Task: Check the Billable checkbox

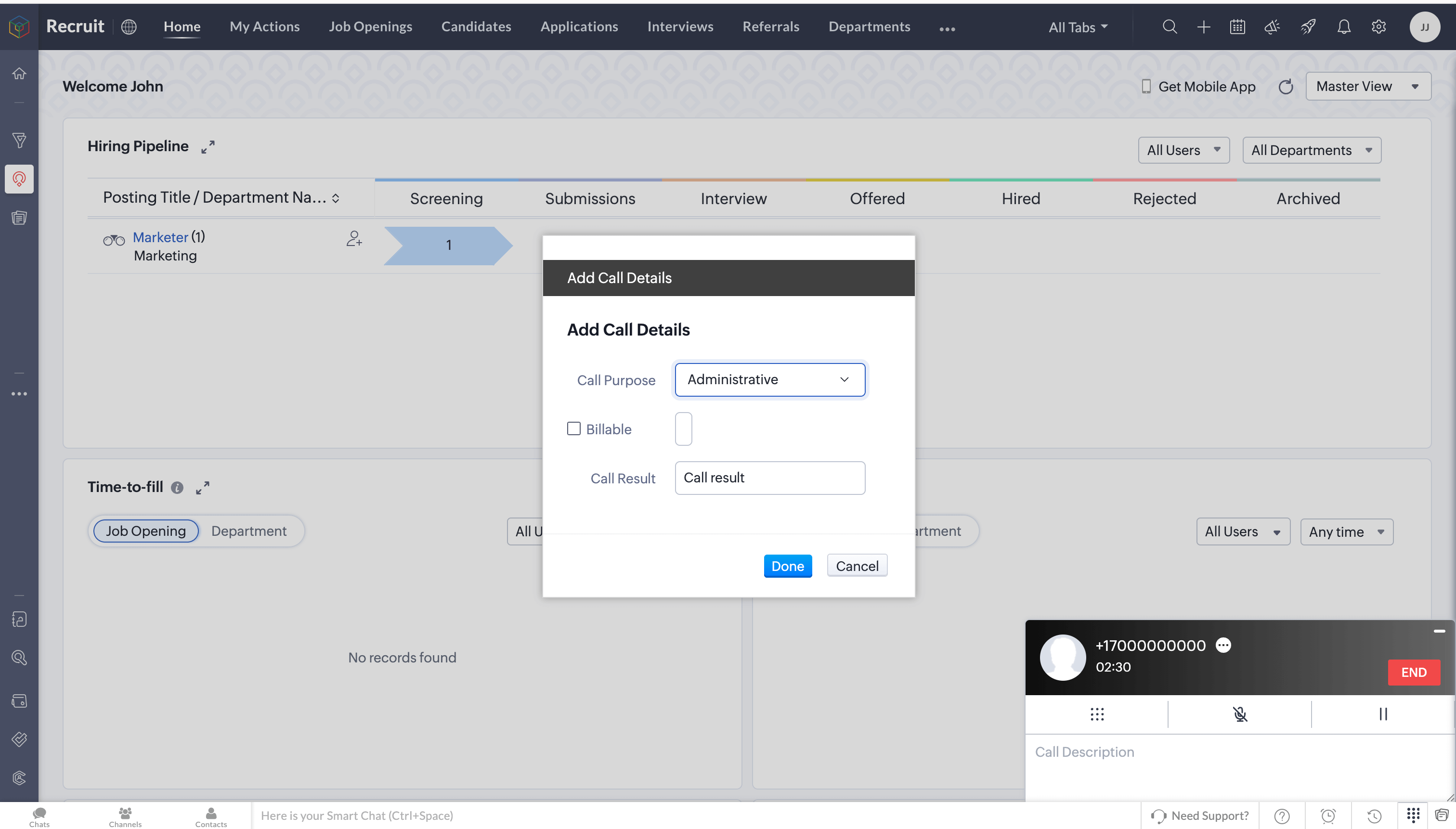Action: point(573,429)
